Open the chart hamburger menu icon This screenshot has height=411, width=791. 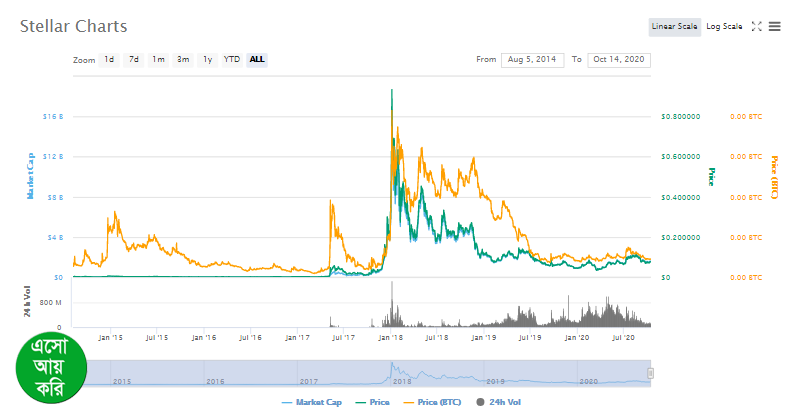(x=774, y=26)
